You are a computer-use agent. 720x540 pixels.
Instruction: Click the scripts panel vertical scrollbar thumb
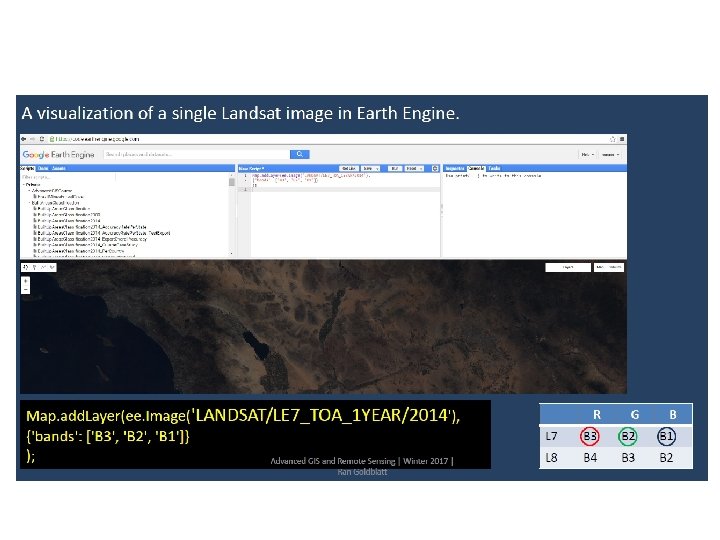pyautogui.click(x=232, y=182)
